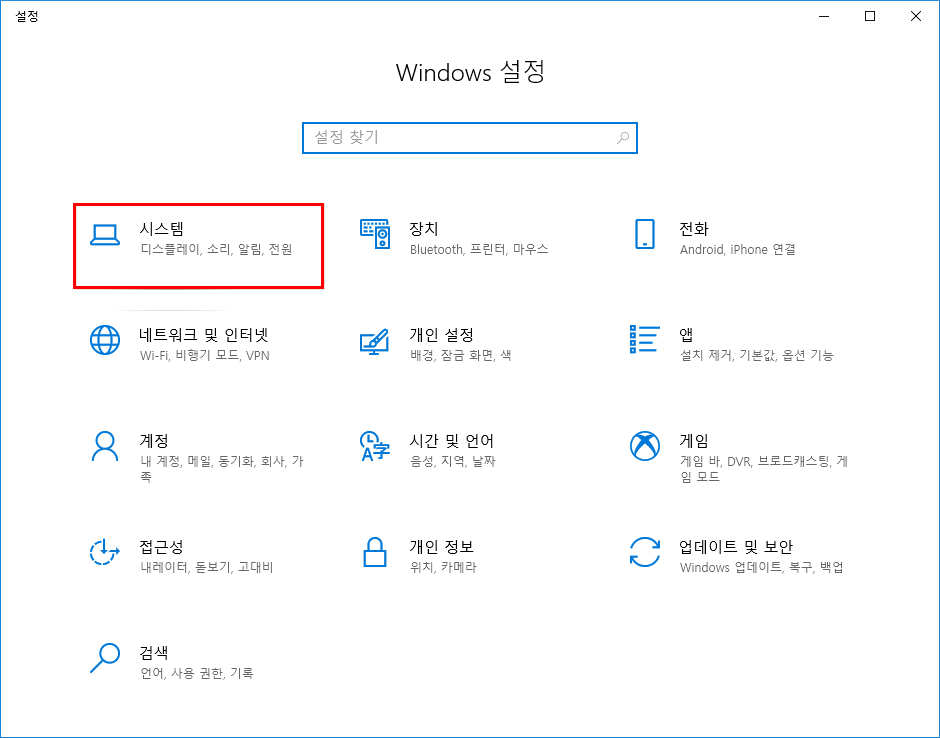940x738 pixels.
Task: Open the 접근성 heading
Action: 161,547
